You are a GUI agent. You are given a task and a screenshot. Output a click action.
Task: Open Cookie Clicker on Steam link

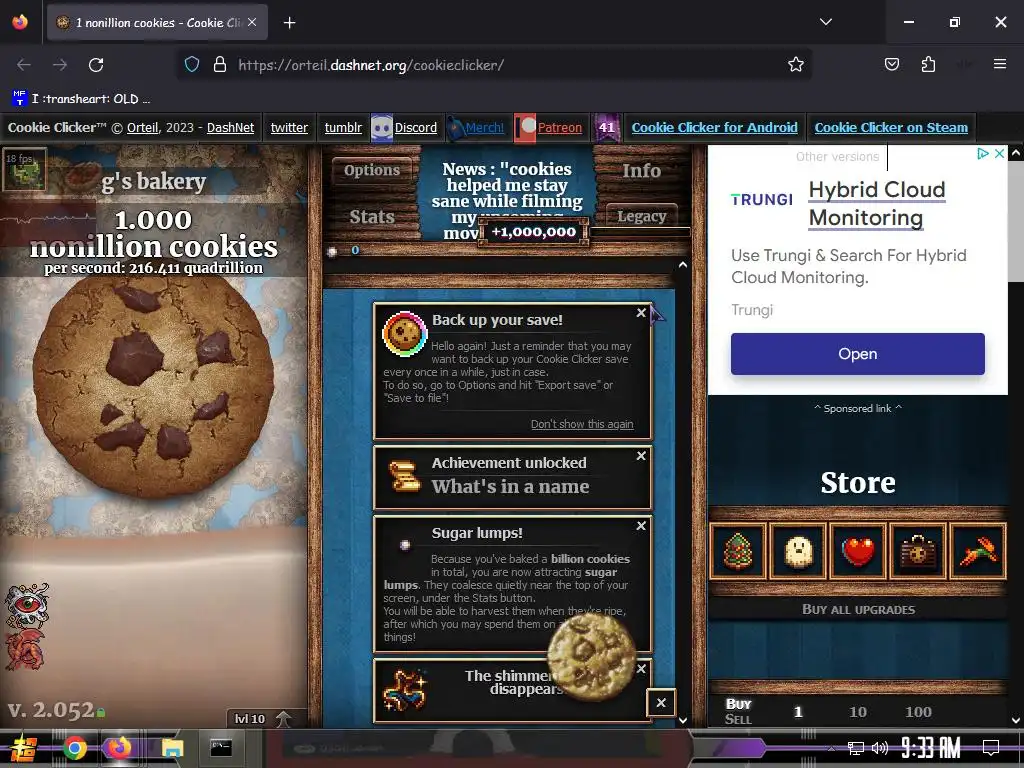891,127
